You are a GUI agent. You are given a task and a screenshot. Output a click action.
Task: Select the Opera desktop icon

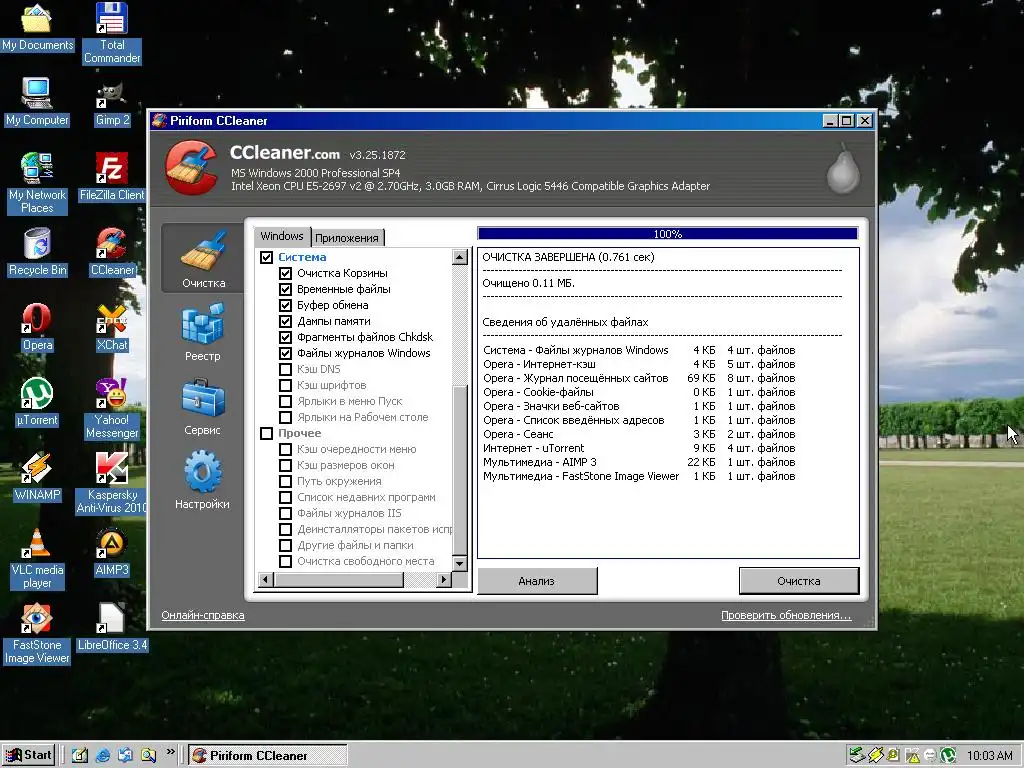(x=37, y=327)
